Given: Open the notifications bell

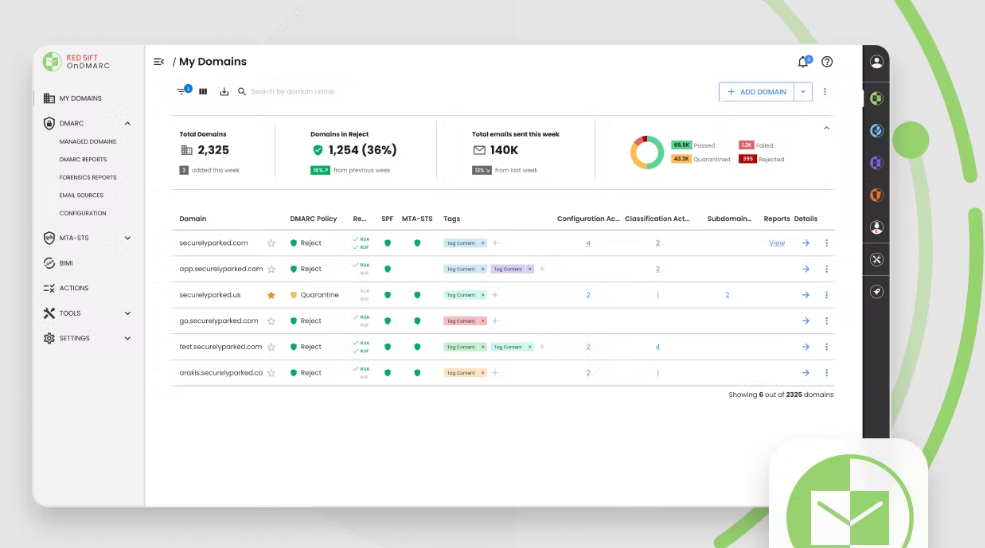Looking at the screenshot, I should pyautogui.click(x=803, y=62).
